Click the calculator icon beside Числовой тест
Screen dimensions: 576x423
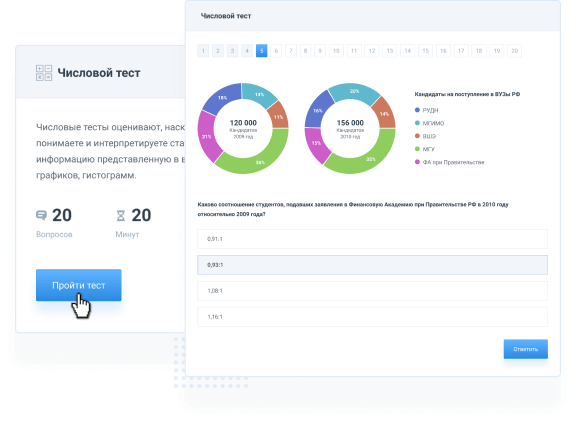[44, 73]
